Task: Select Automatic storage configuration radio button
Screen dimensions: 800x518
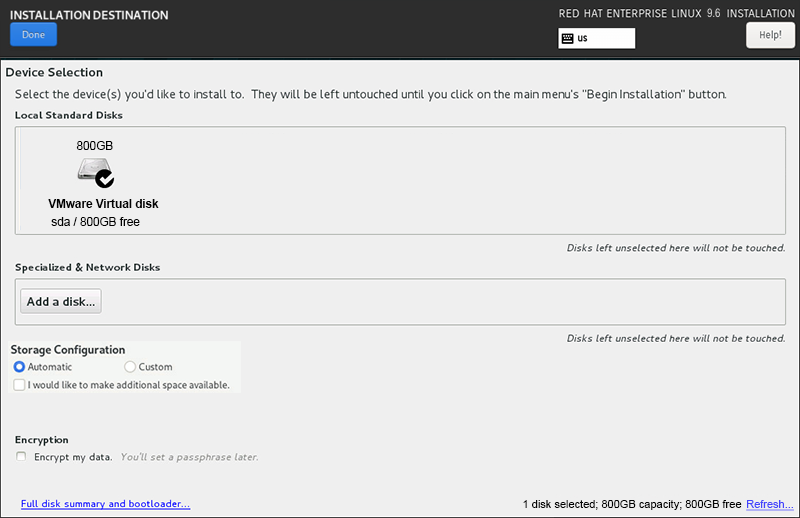Action: point(19,367)
